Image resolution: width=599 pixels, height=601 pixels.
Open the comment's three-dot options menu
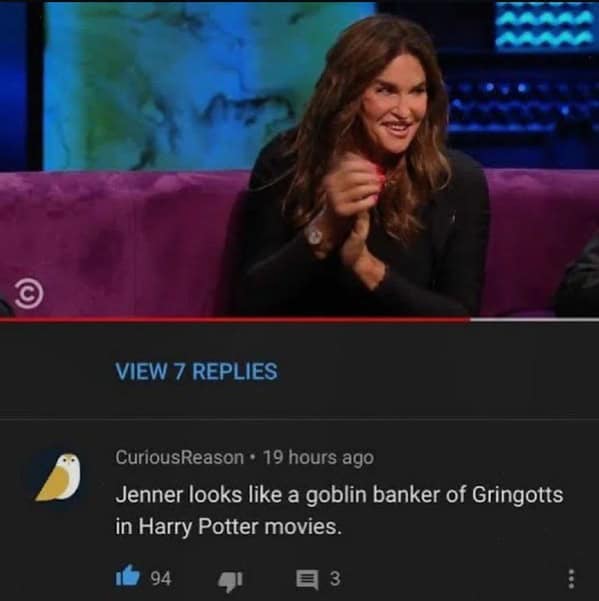tap(571, 578)
